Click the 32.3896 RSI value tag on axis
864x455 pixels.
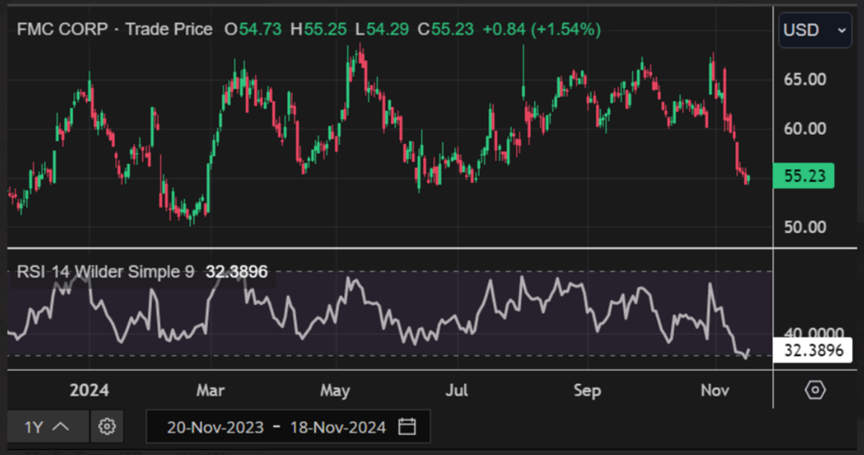click(x=812, y=350)
